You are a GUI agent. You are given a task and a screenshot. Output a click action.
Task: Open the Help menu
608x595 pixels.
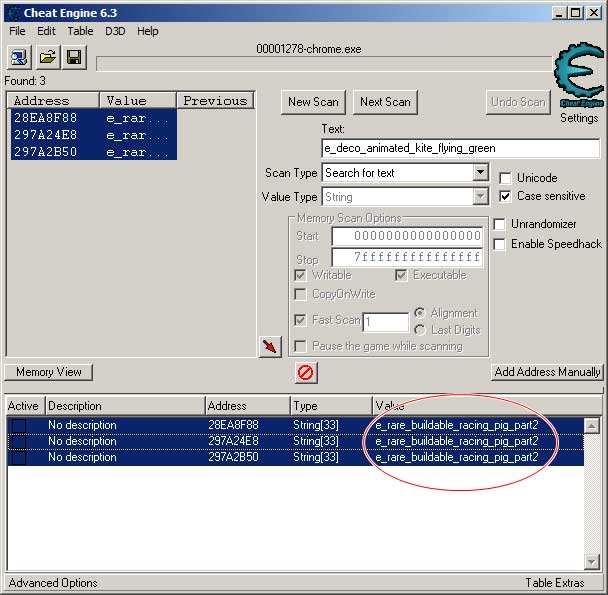click(x=148, y=31)
